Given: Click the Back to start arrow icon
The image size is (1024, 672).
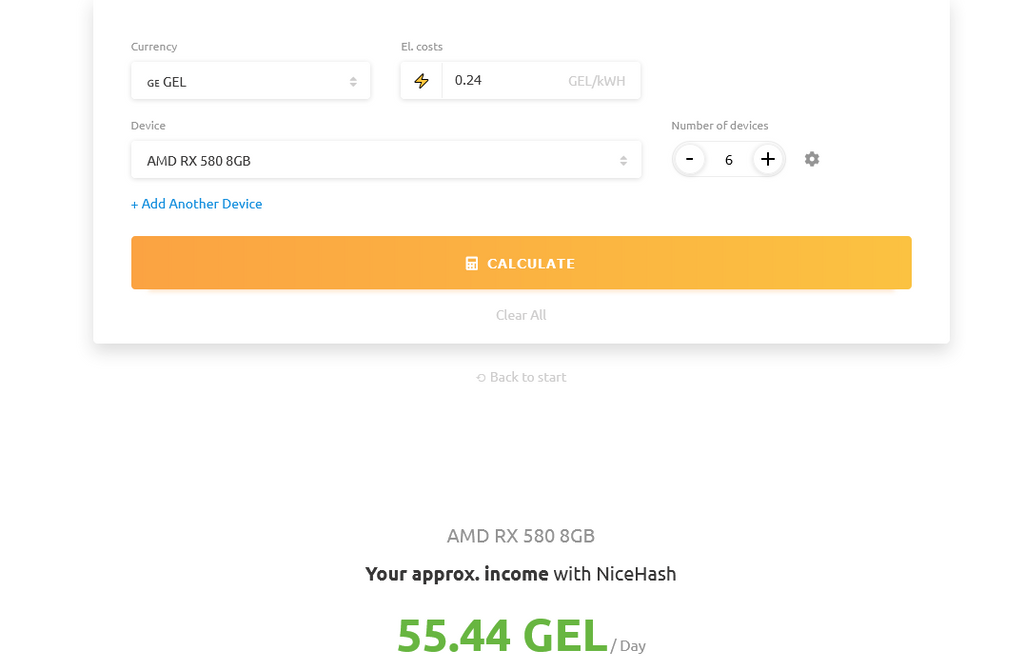Looking at the screenshot, I should [x=481, y=377].
